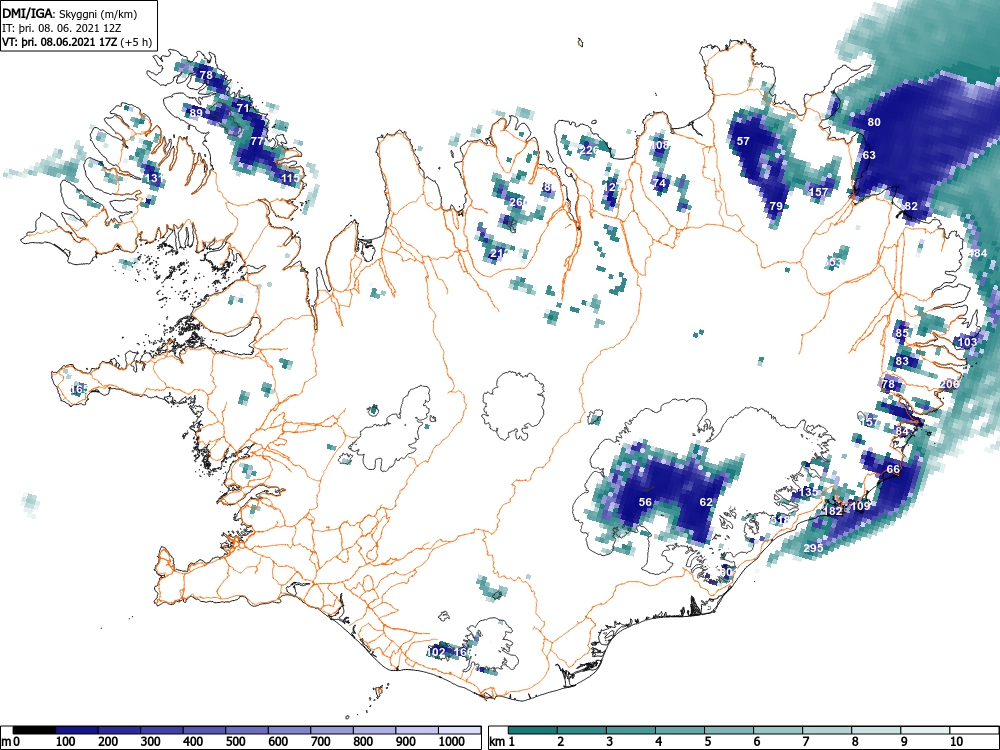The height and width of the screenshot is (750, 1000).
Task: Click the visibility value 80 offshore northeast
Action: pyautogui.click(x=874, y=122)
